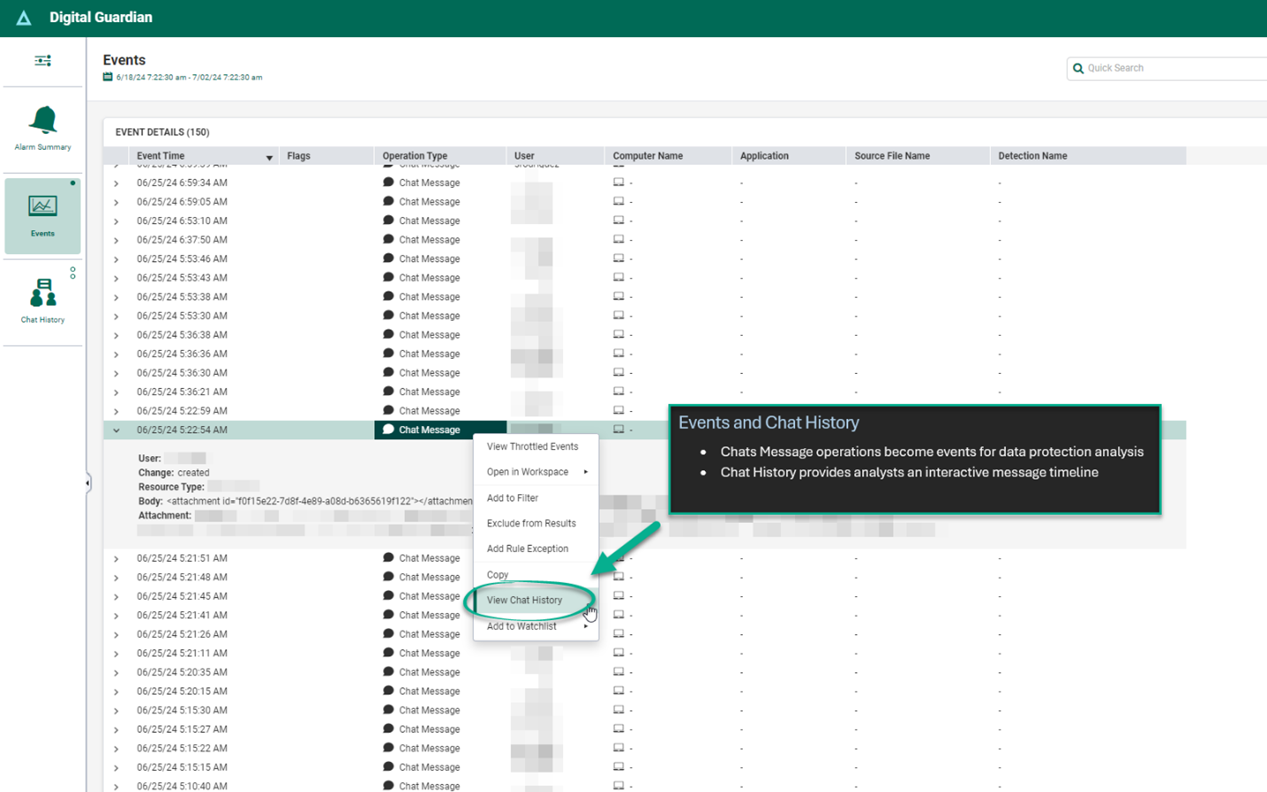
Task: Select the 06/25/24 5:22:59 AM timestamp
Action: click(182, 411)
